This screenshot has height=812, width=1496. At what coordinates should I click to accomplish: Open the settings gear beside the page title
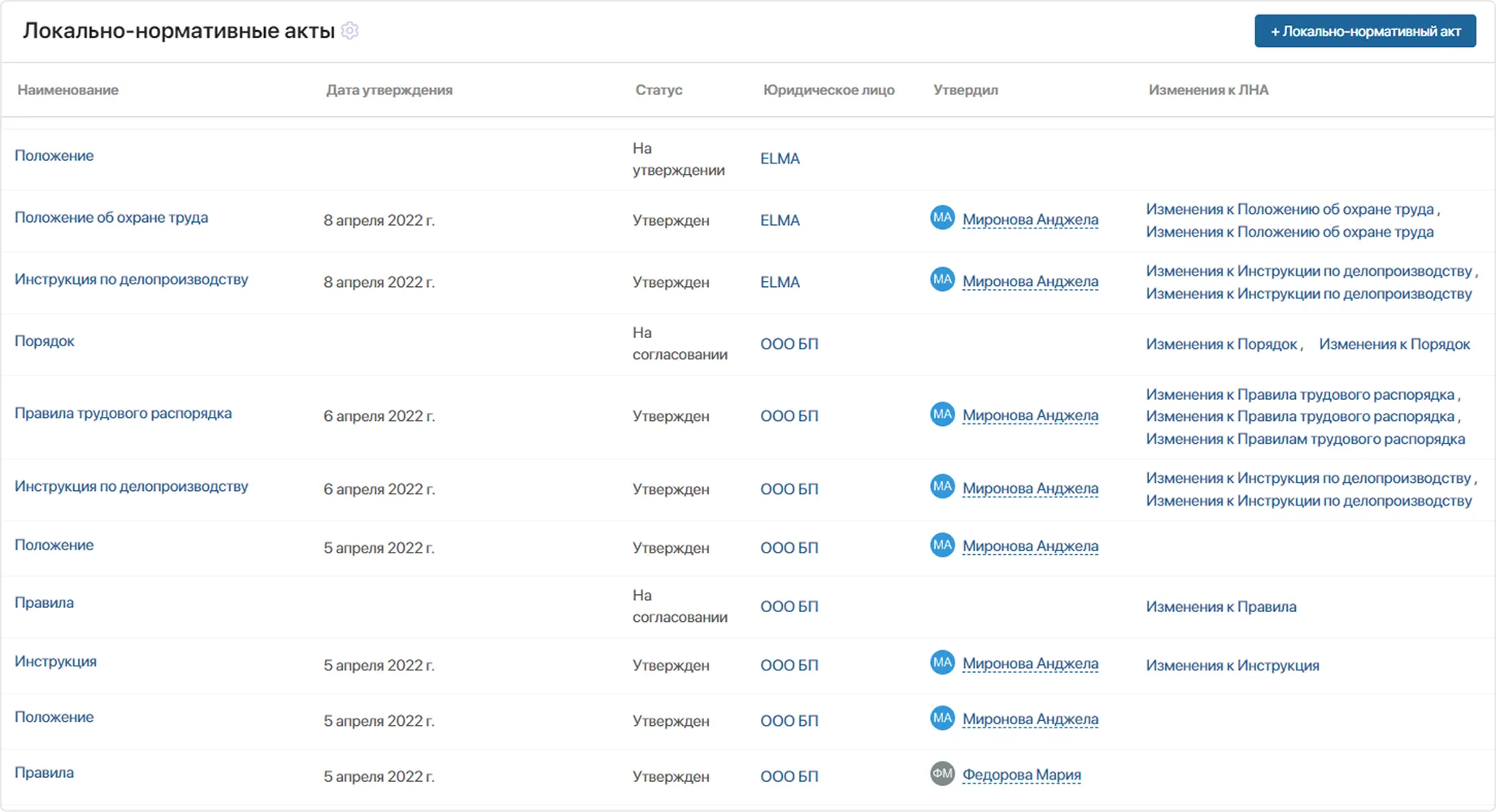350,31
